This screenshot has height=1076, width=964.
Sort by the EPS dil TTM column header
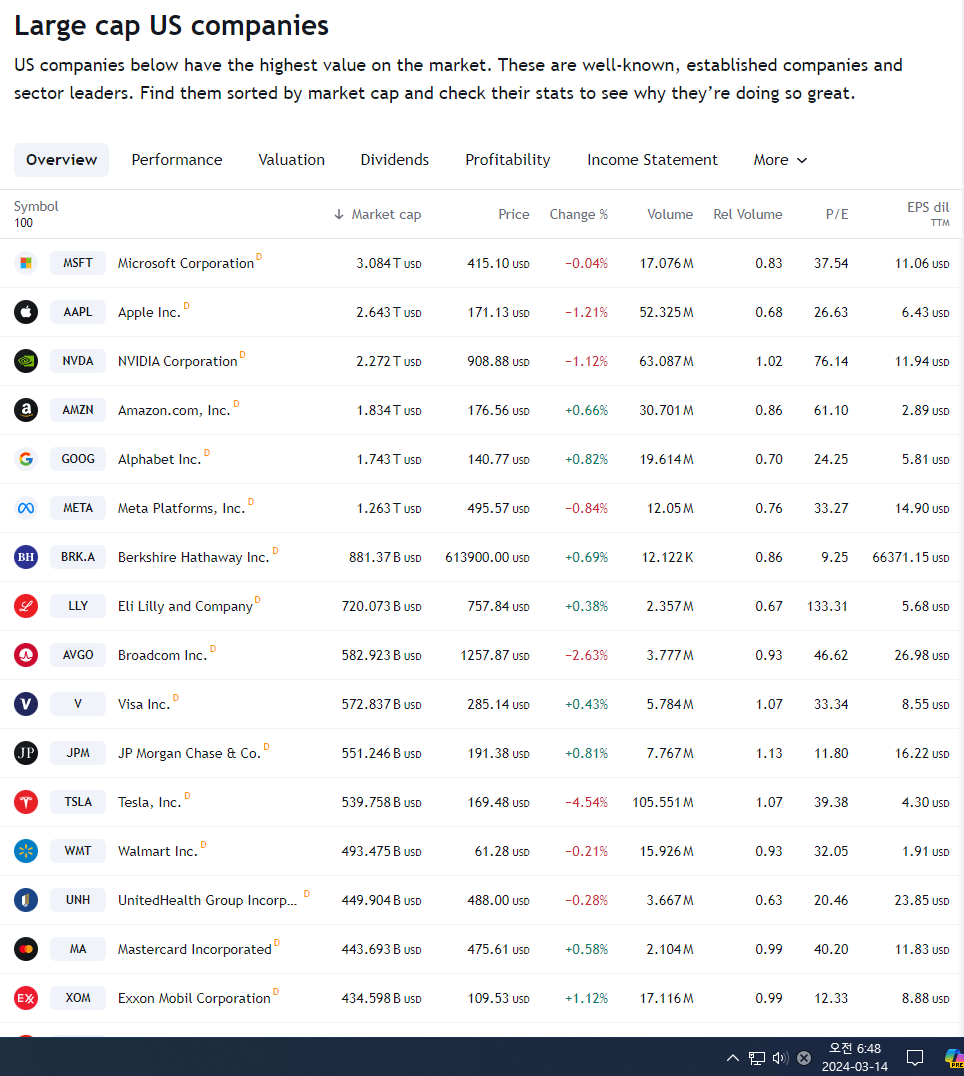[x=928, y=213]
